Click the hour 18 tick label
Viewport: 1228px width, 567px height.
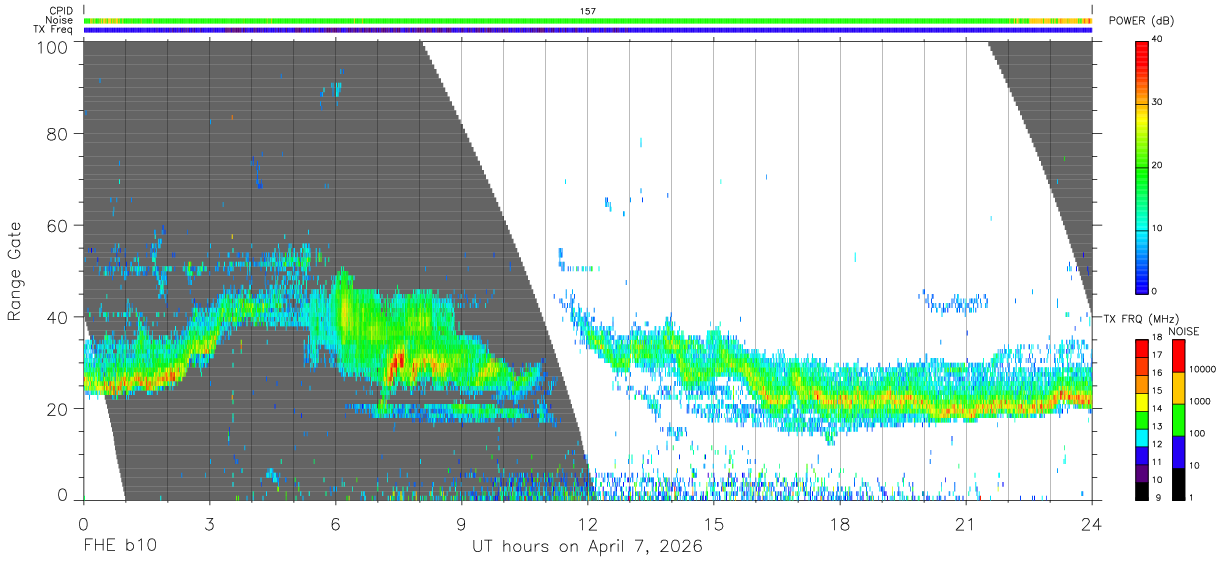click(x=840, y=524)
